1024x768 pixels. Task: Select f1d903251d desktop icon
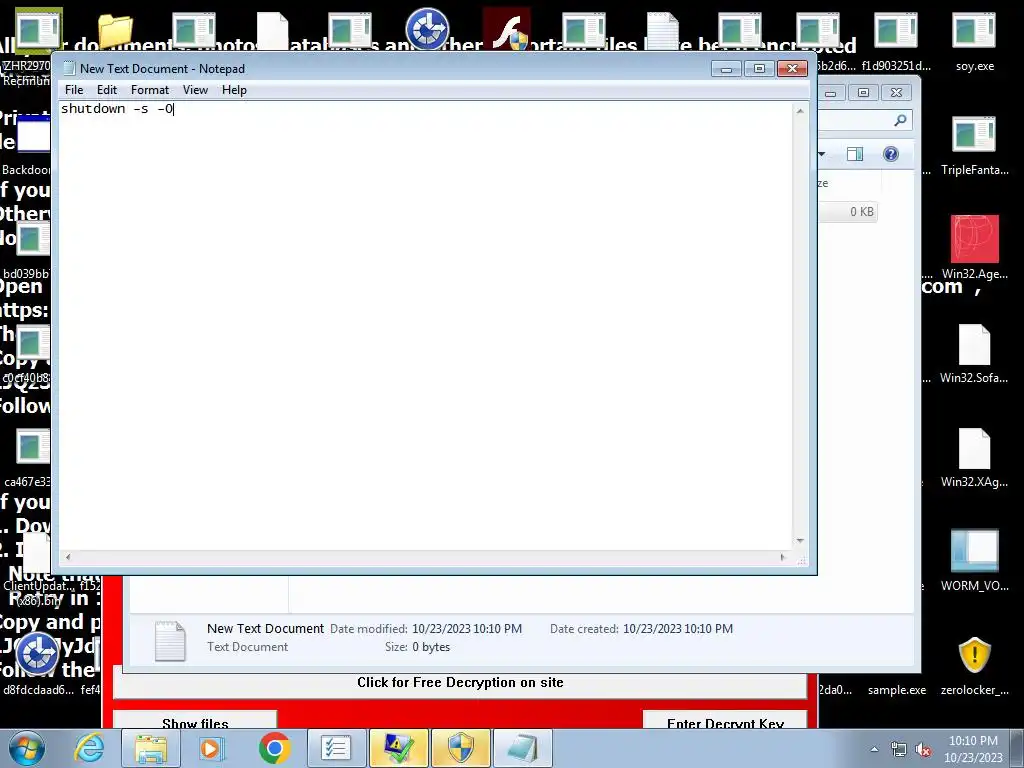(x=896, y=40)
